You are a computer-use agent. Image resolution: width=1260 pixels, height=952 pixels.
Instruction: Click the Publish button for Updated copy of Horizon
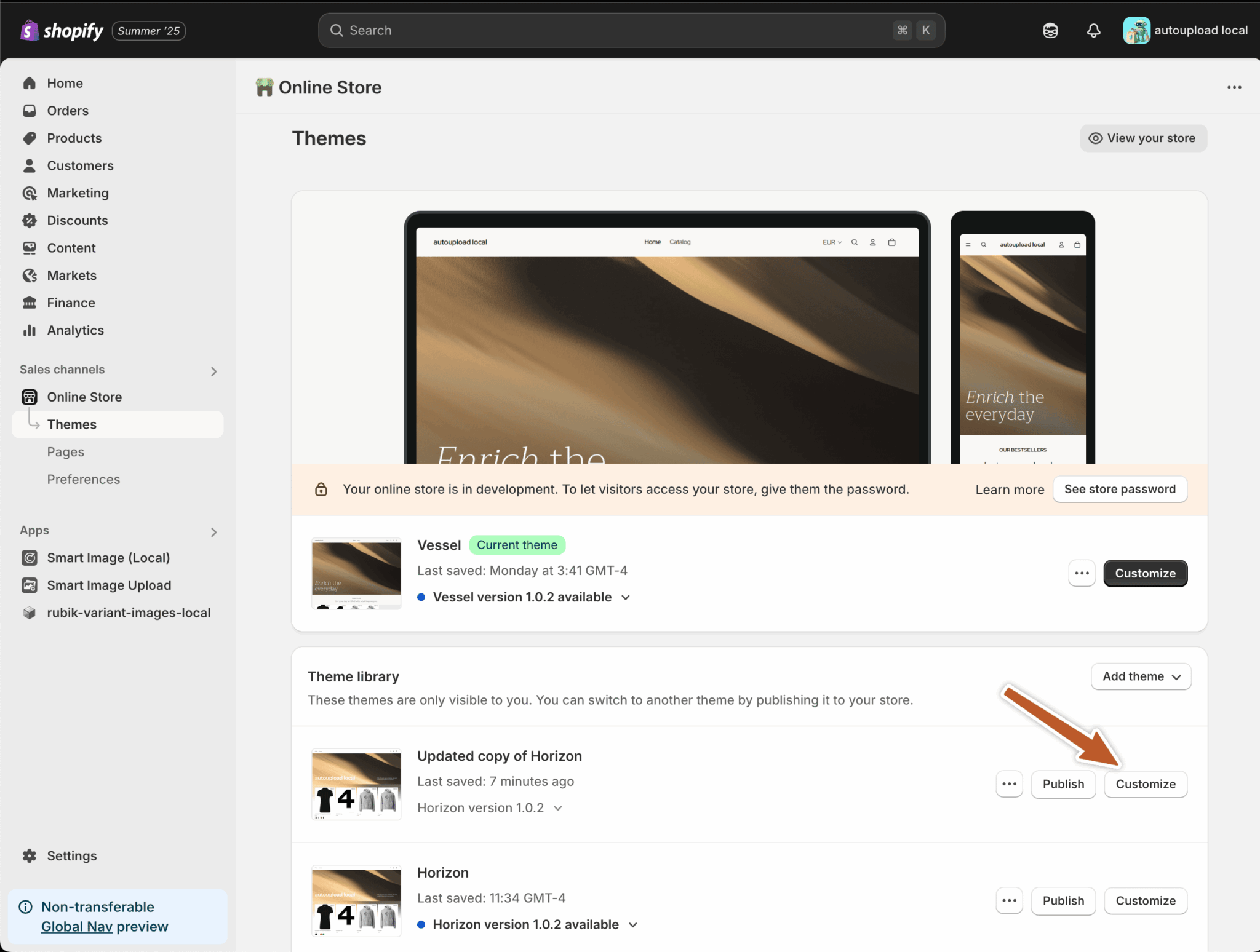(1063, 783)
